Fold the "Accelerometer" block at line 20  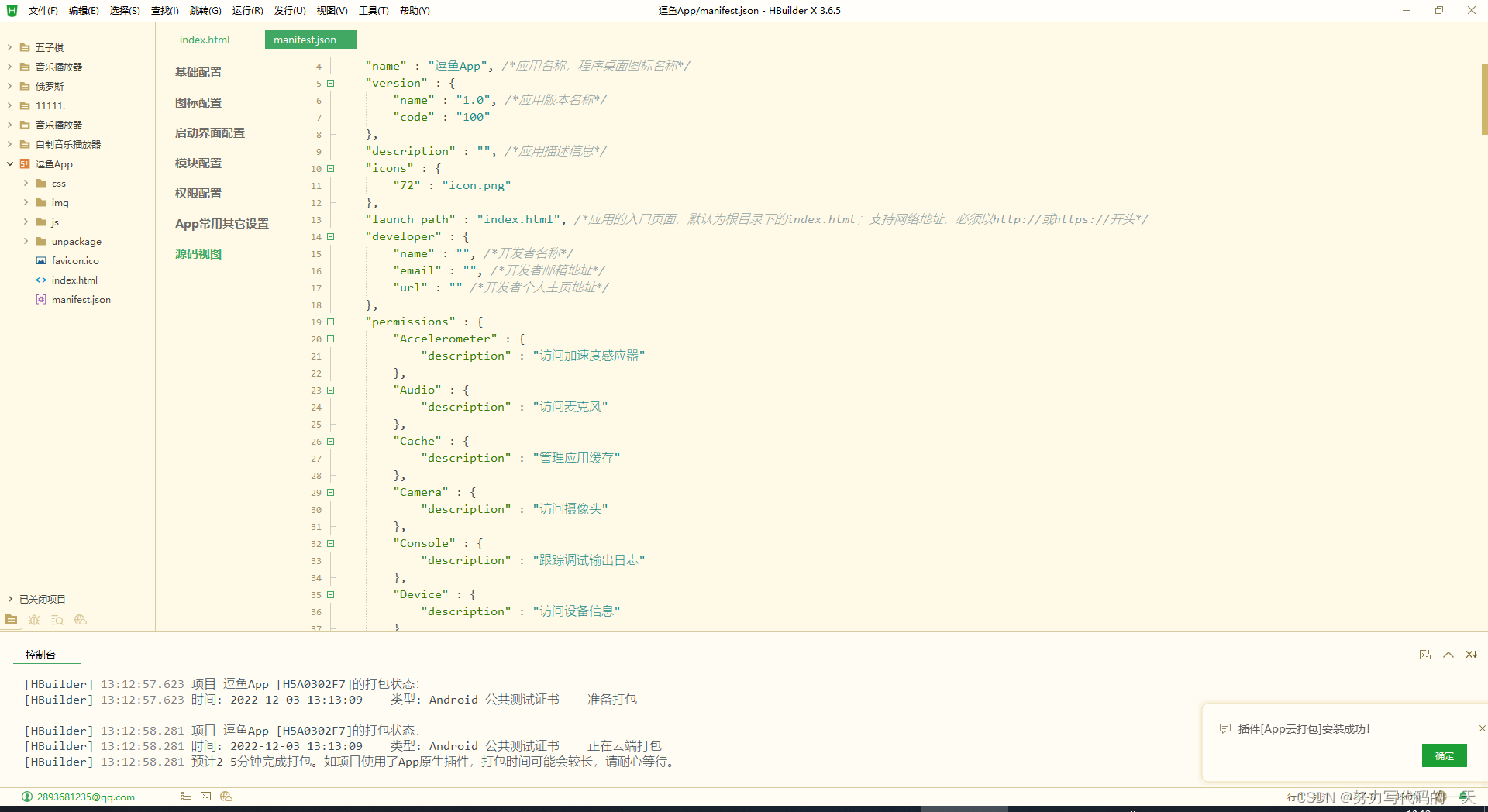tap(330, 339)
